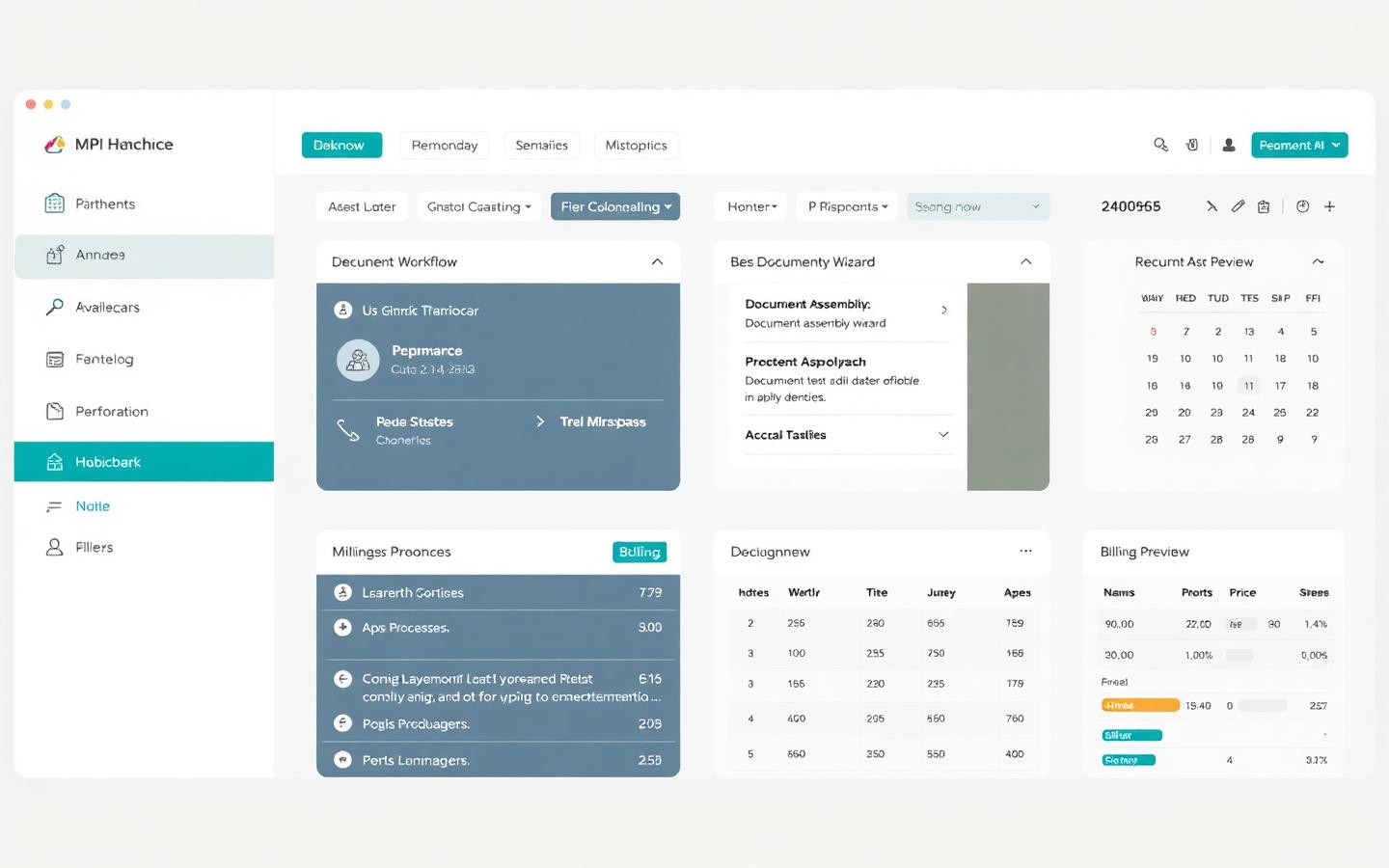Open the Peamont AI dropdown

coord(1299,145)
